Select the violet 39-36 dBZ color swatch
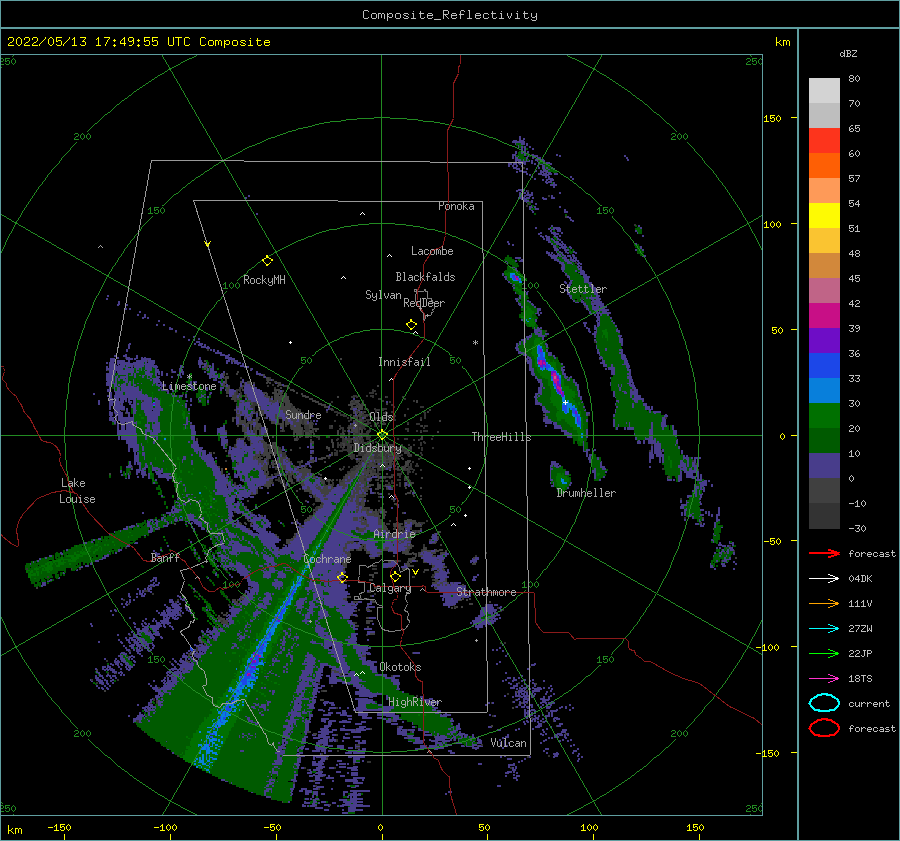Viewport: 900px width, 841px height. coord(824,340)
